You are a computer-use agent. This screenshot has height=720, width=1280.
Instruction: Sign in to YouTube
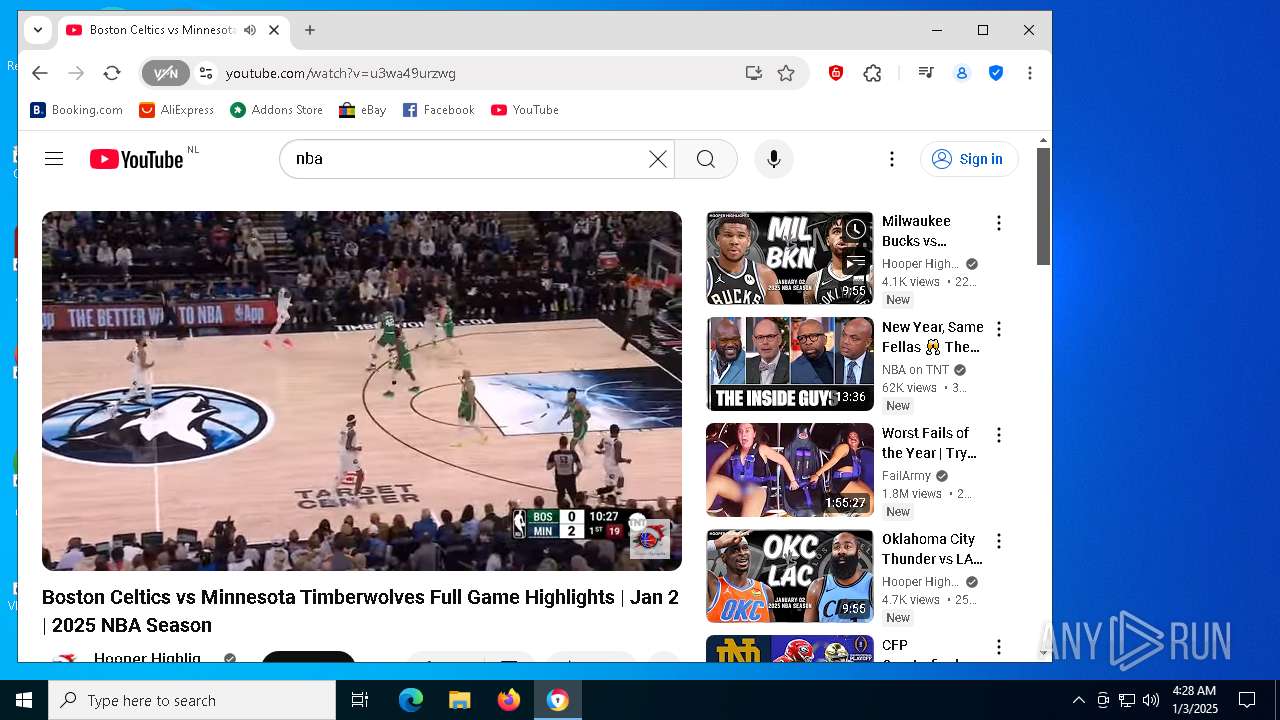[x=969, y=159]
